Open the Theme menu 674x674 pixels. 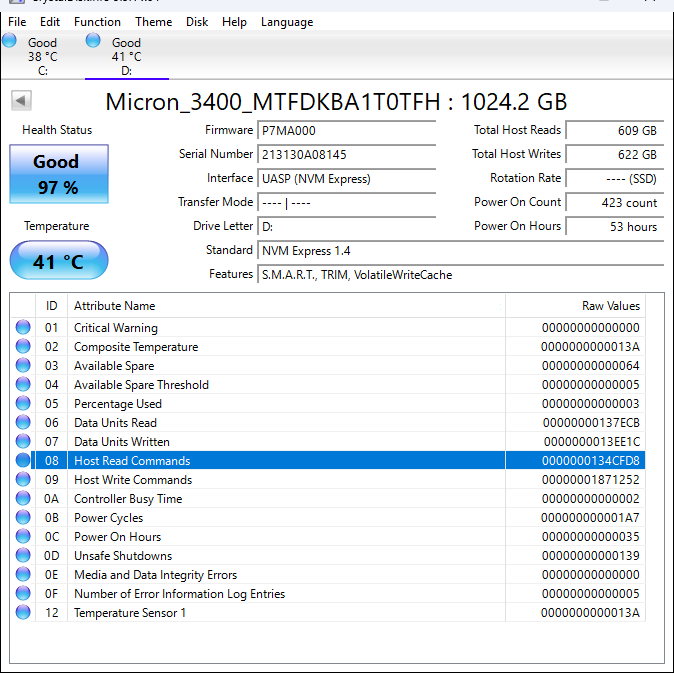[x=153, y=22]
